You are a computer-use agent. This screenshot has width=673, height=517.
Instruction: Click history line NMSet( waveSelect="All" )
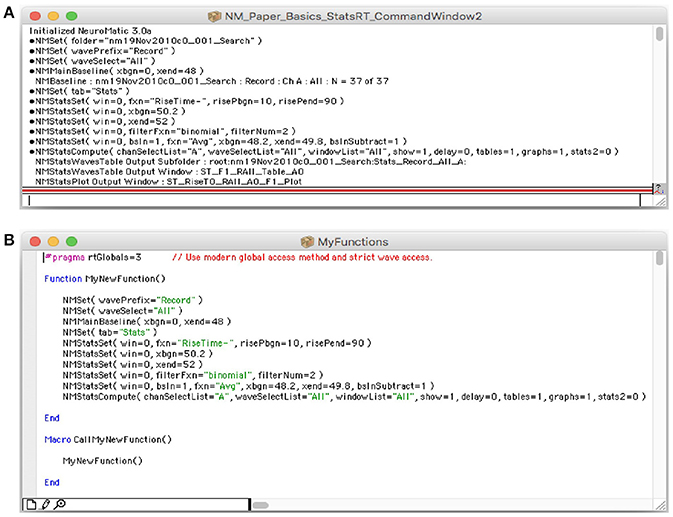(92, 61)
